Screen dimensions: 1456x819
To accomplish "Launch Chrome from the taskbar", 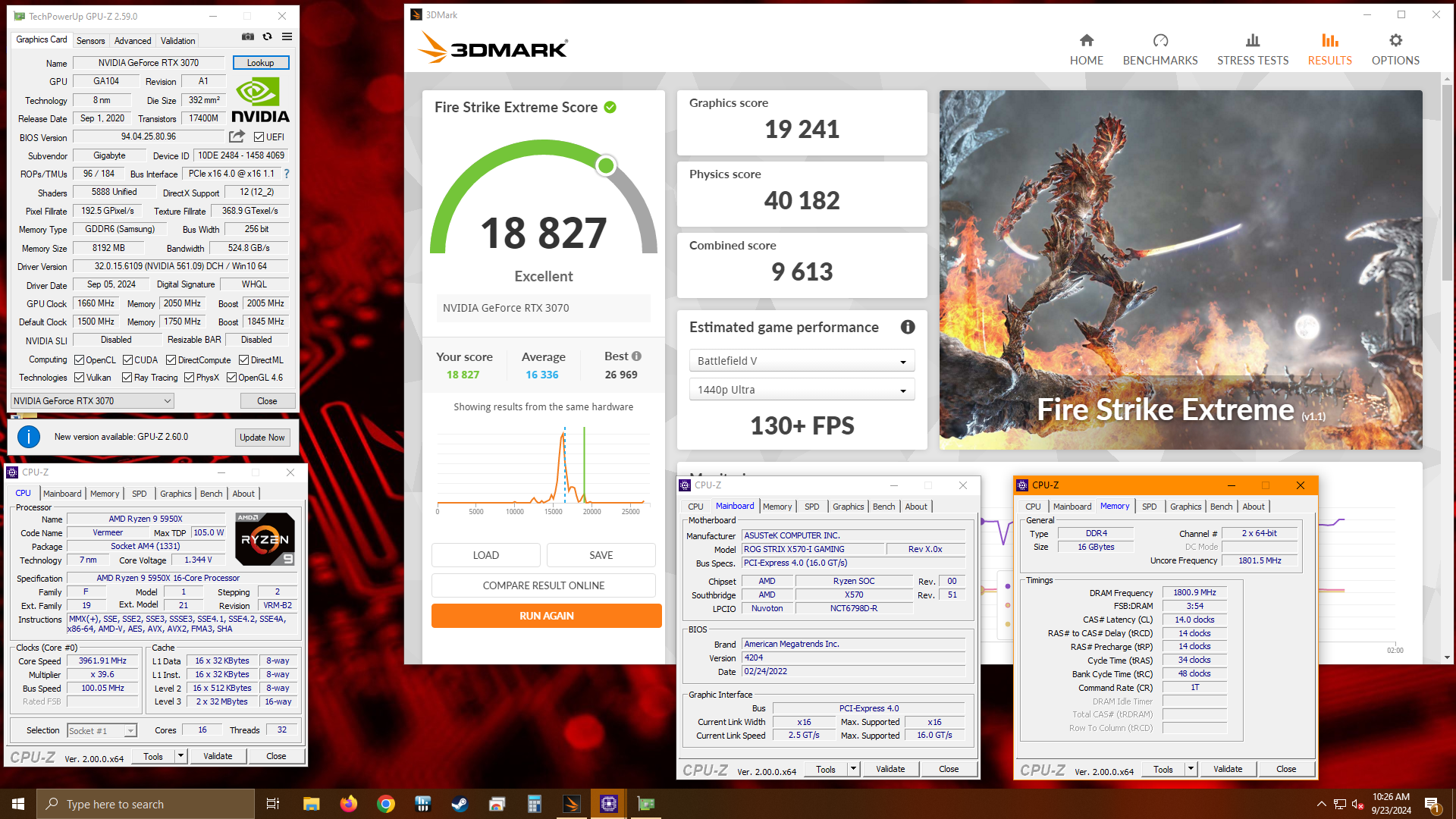I will click(385, 804).
